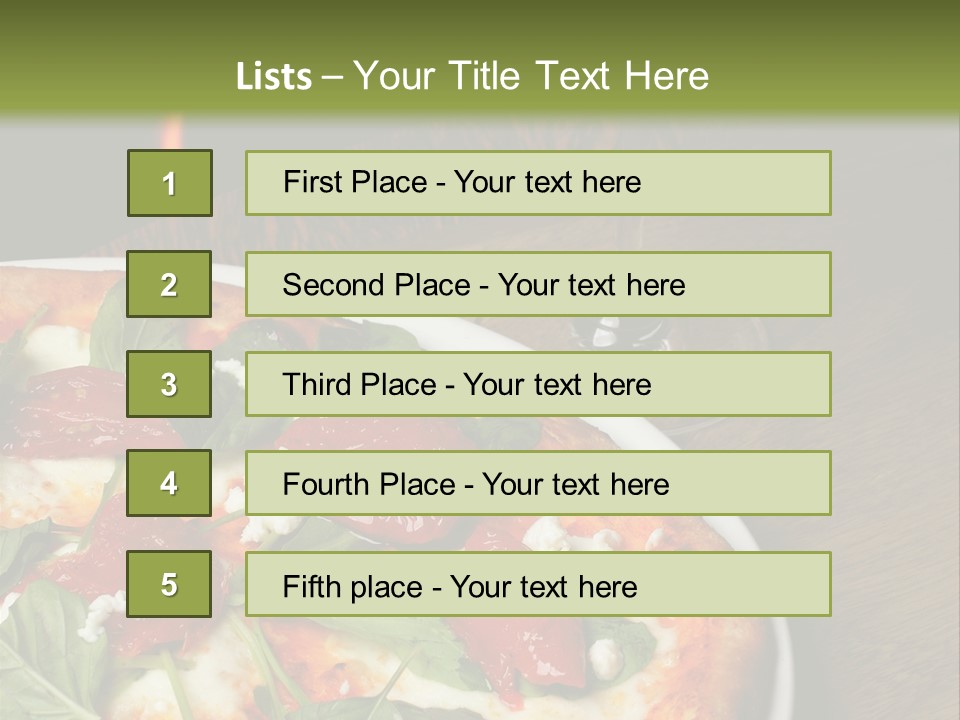Click the bold word Lists in title

coord(274,76)
